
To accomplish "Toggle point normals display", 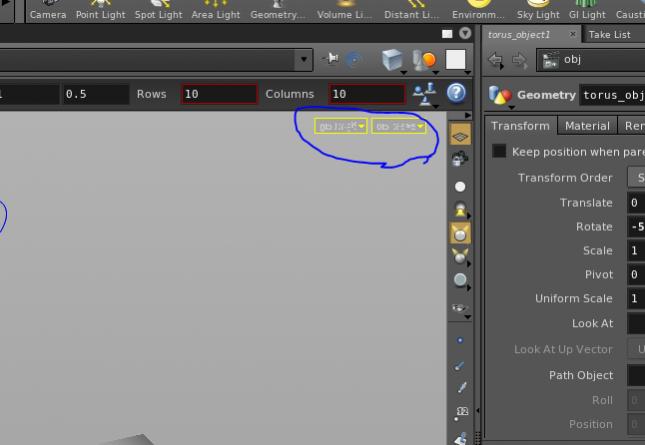I will click(x=460, y=365).
